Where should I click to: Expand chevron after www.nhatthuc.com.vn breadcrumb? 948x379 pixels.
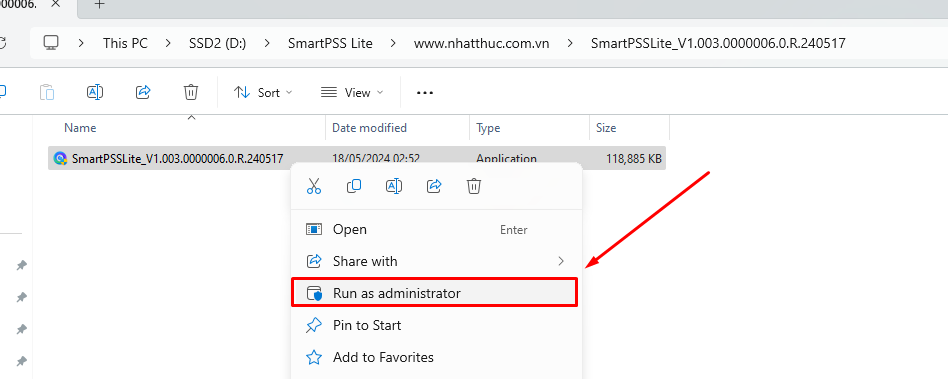(570, 44)
